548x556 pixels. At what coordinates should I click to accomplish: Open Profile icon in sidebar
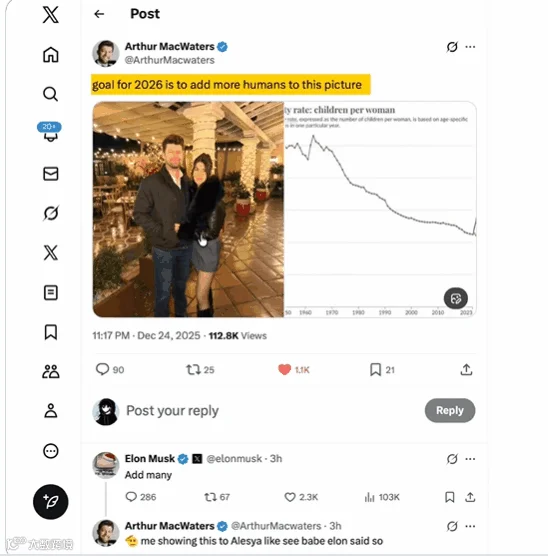(x=51, y=411)
